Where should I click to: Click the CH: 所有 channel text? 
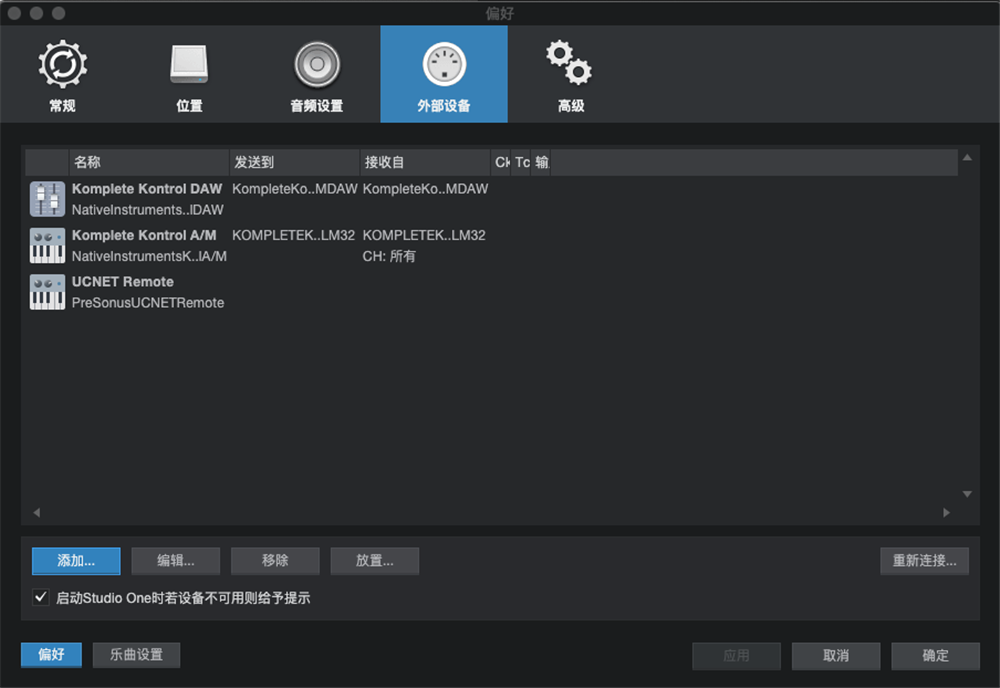[389, 256]
